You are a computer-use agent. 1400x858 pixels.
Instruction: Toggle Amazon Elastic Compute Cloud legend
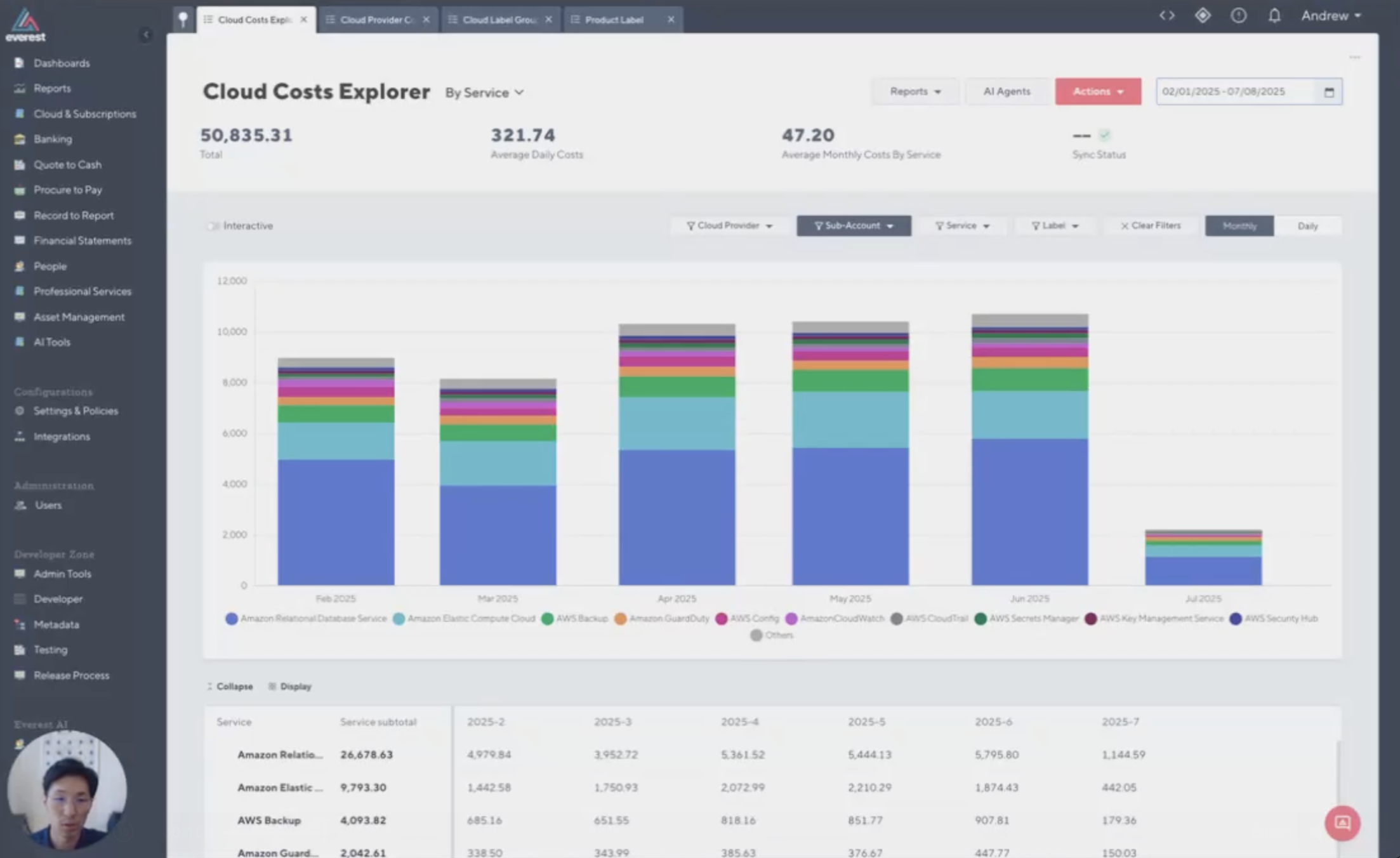click(464, 618)
